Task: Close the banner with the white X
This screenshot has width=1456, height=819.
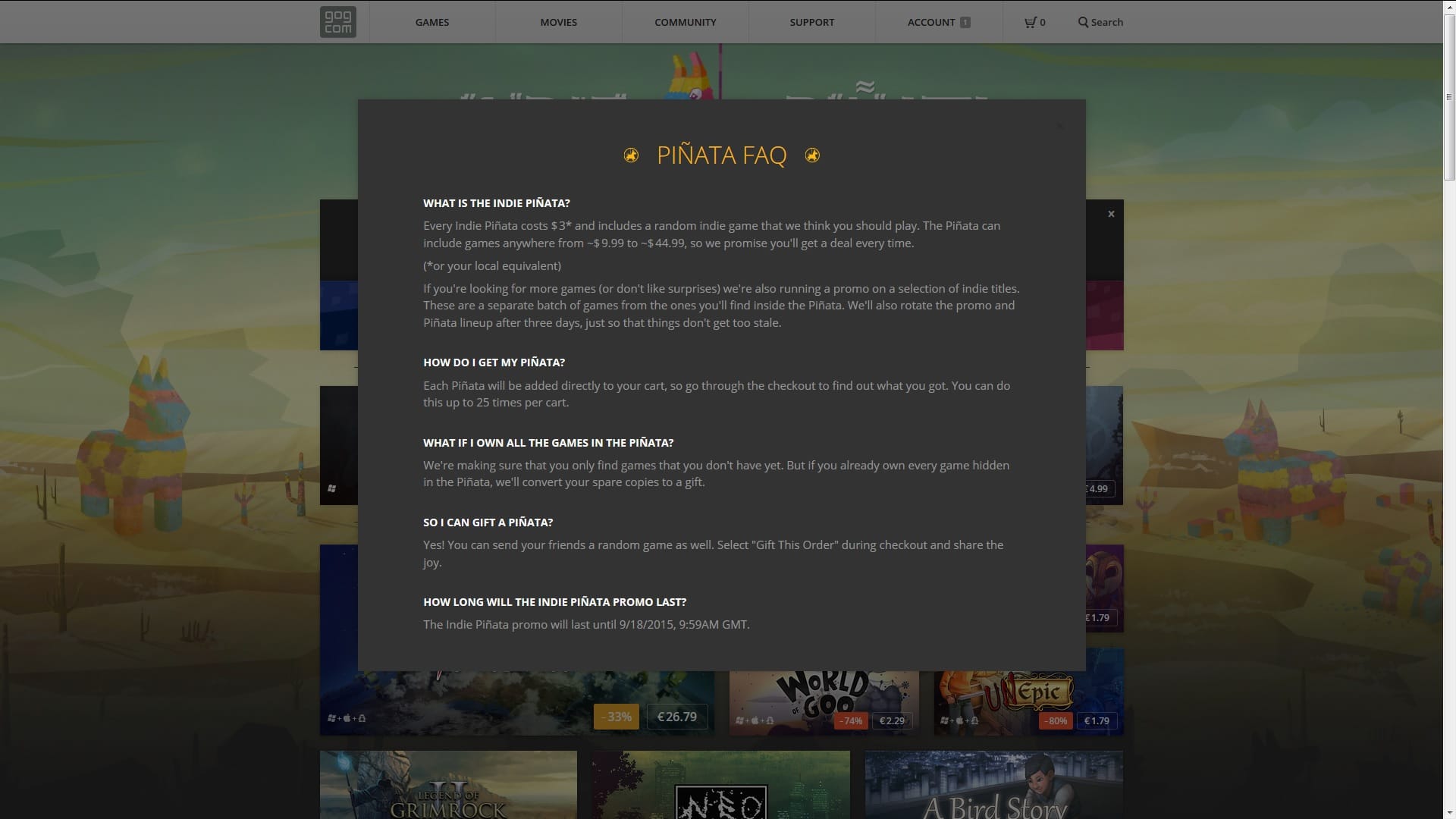Action: tap(1111, 214)
